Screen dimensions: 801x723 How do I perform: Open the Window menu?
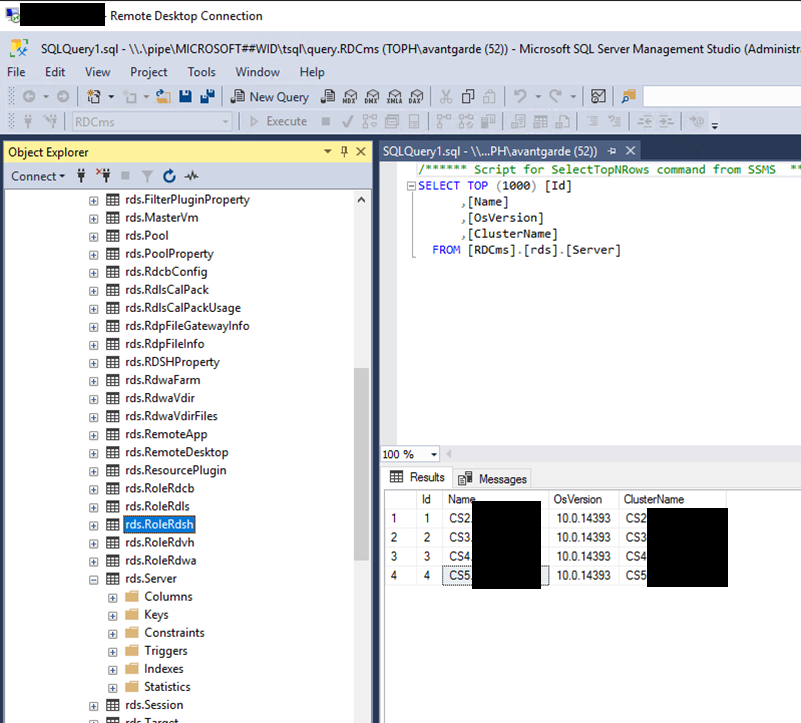257,72
